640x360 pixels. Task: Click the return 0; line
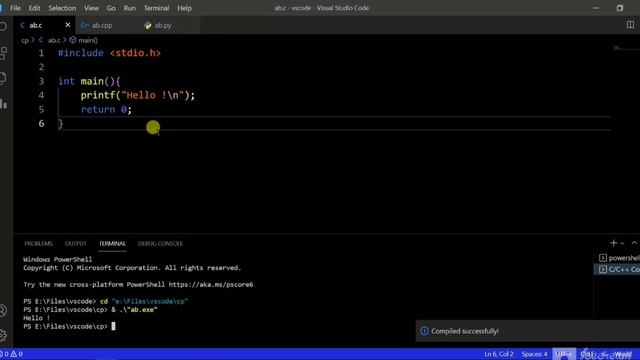pos(106,109)
